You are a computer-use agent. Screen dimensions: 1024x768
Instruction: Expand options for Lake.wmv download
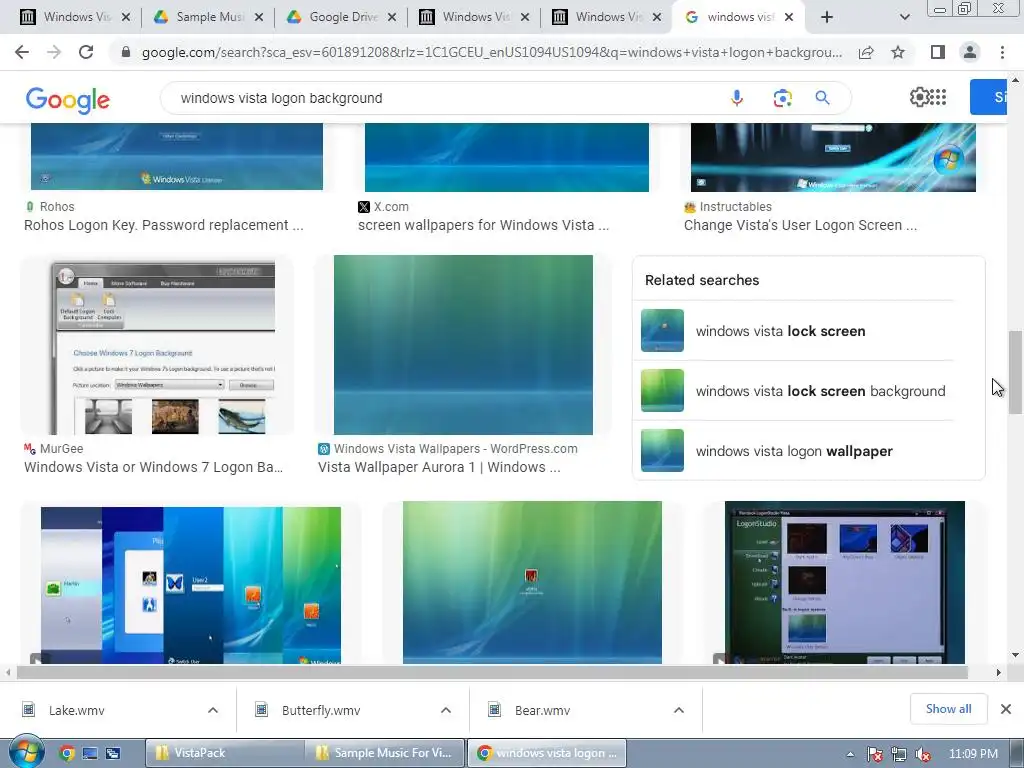(x=213, y=710)
